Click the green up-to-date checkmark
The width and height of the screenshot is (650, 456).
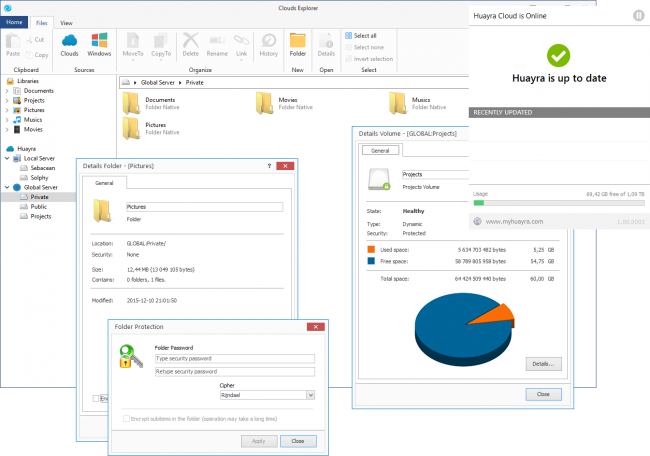pos(558,56)
